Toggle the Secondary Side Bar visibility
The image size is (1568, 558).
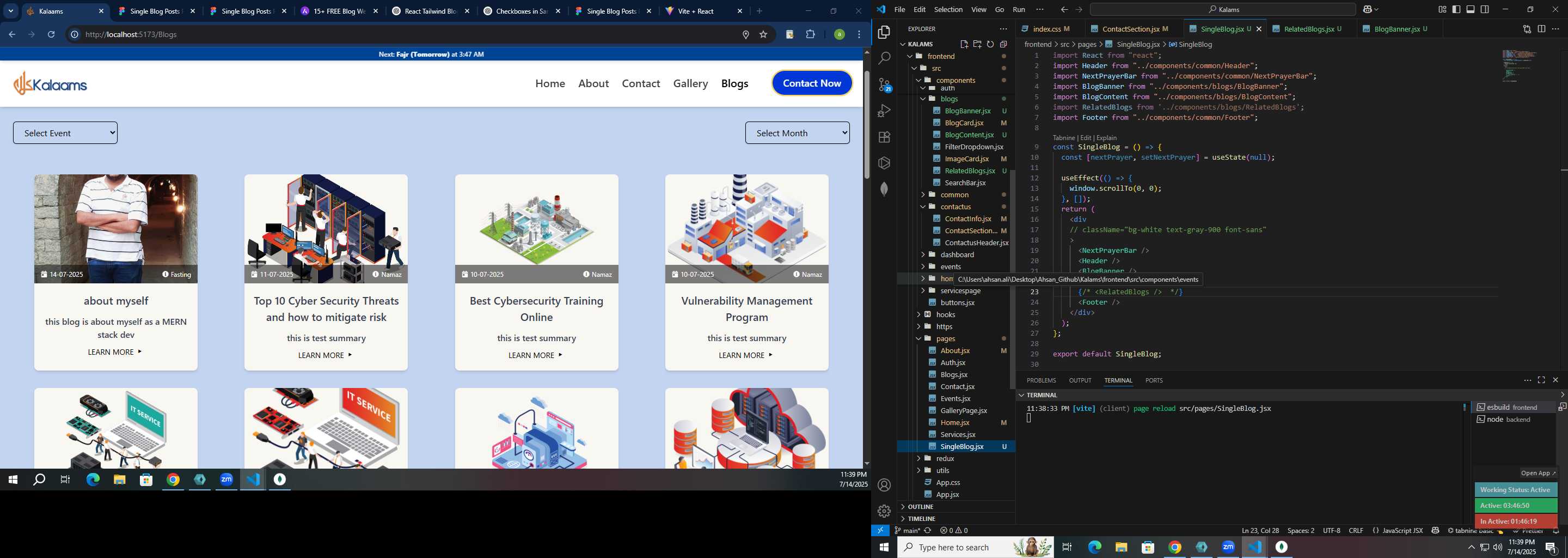[x=1485, y=9]
